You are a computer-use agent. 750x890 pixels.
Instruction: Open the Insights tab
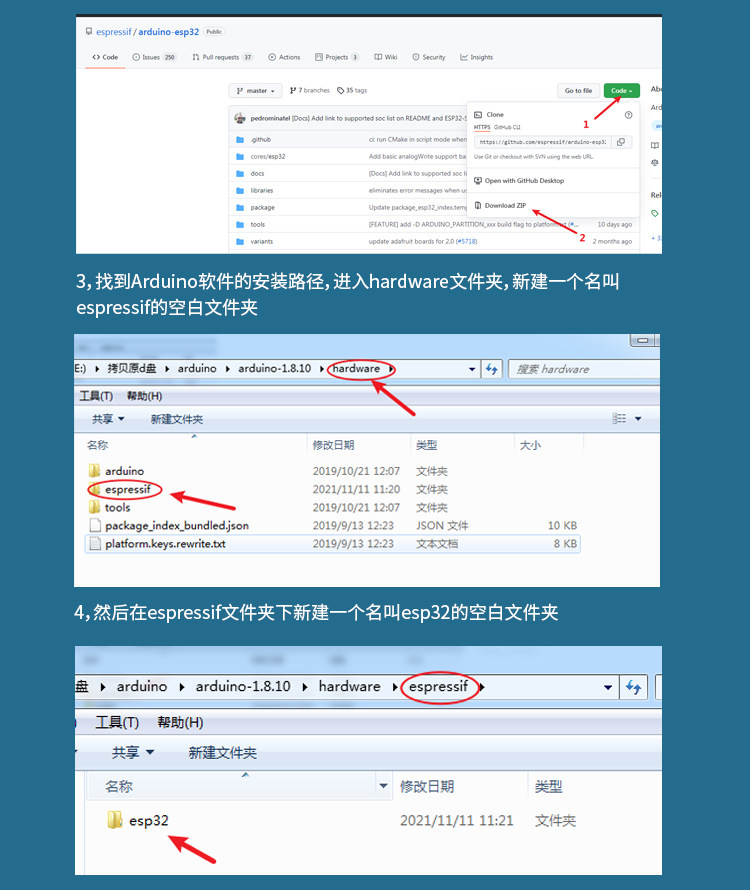(476, 57)
